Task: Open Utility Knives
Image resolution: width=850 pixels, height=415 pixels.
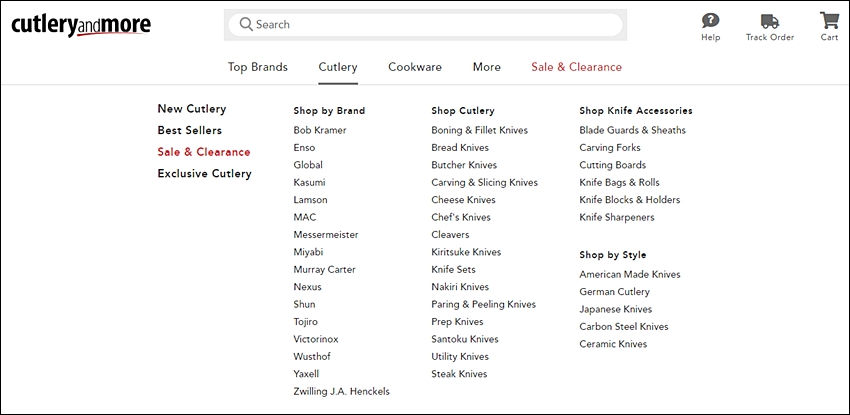Action: [460, 356]
